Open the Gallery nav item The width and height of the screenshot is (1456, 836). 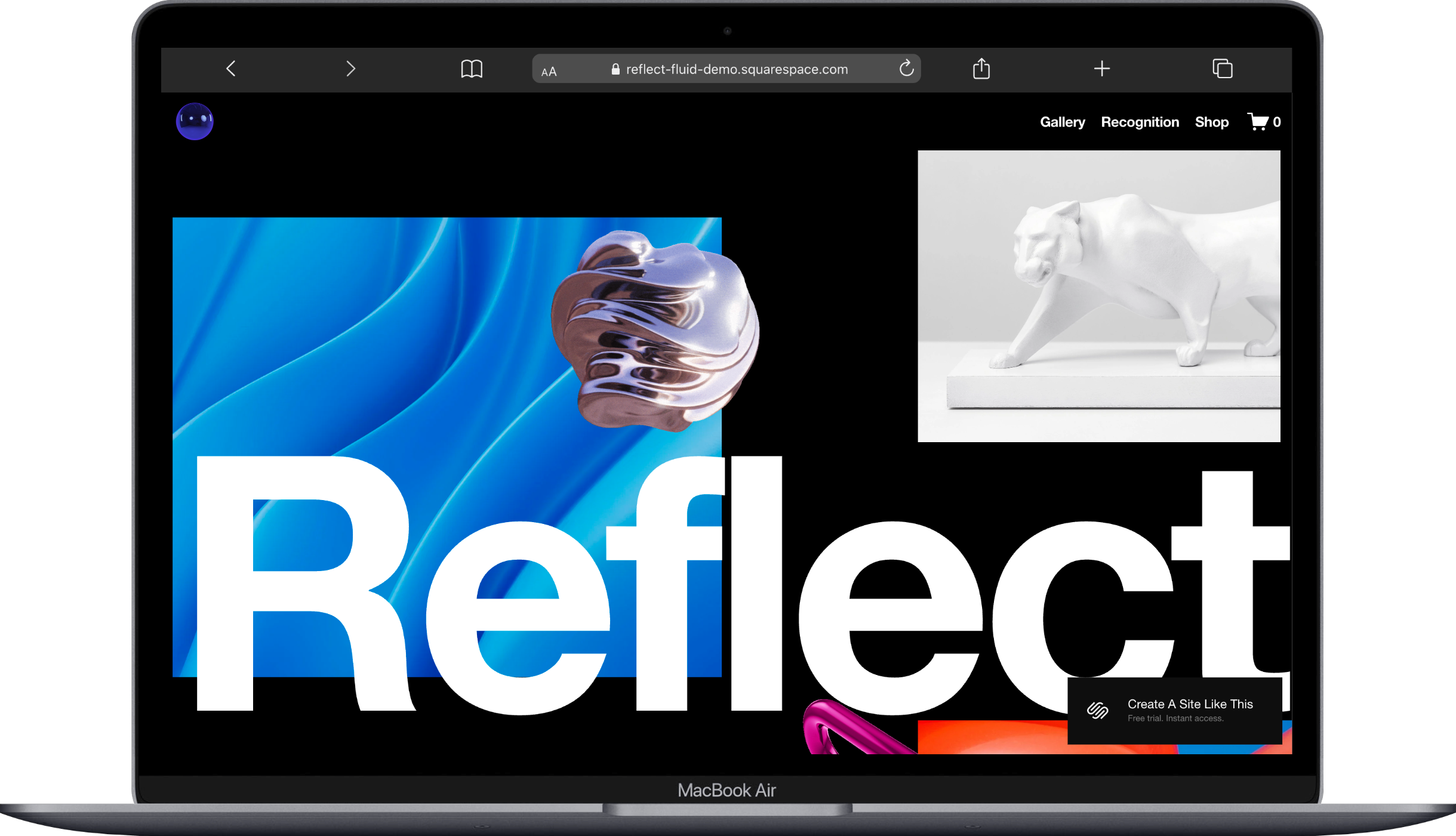click(x=1062, y=122)
